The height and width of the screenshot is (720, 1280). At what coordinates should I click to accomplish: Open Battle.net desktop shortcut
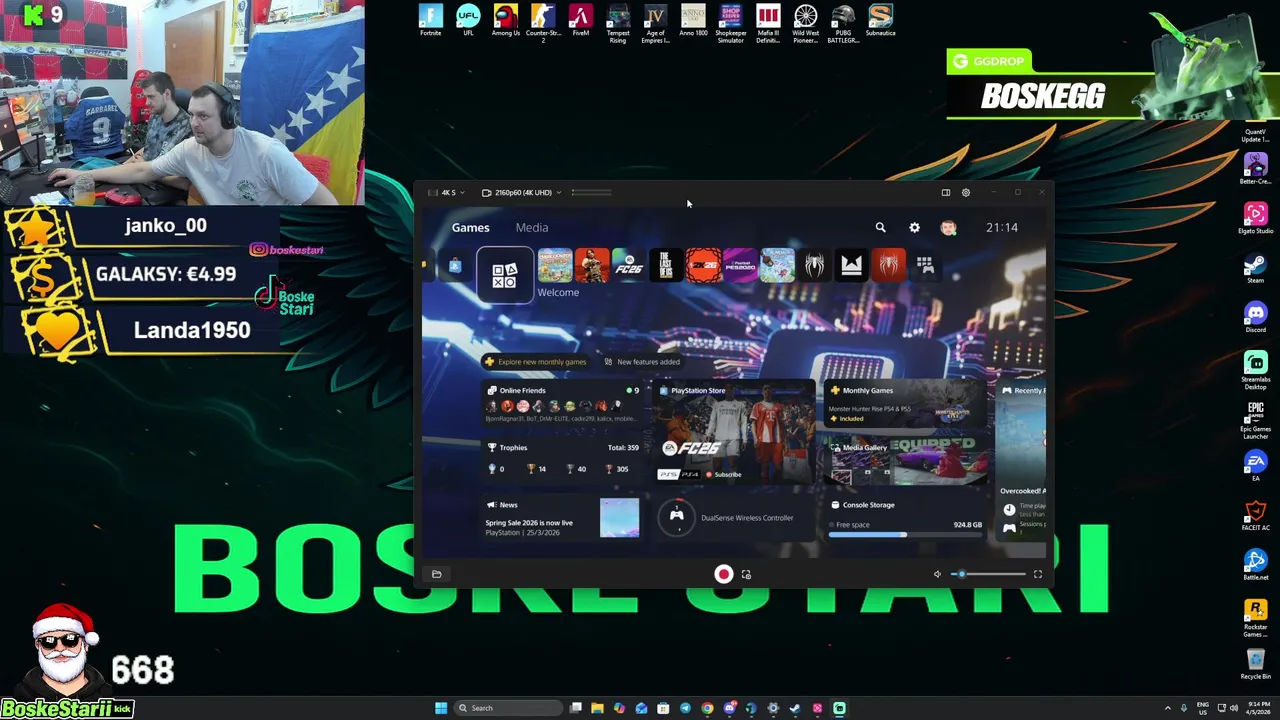1255,565
